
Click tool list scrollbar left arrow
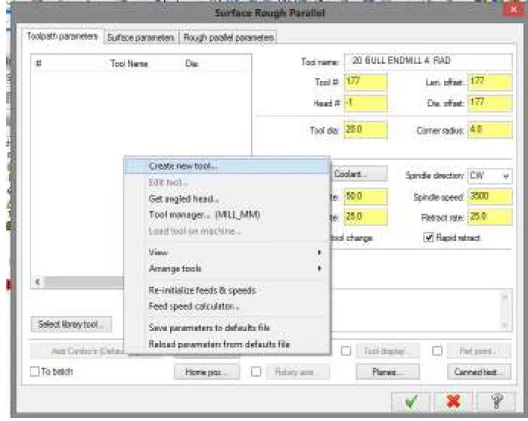(37, 282)
